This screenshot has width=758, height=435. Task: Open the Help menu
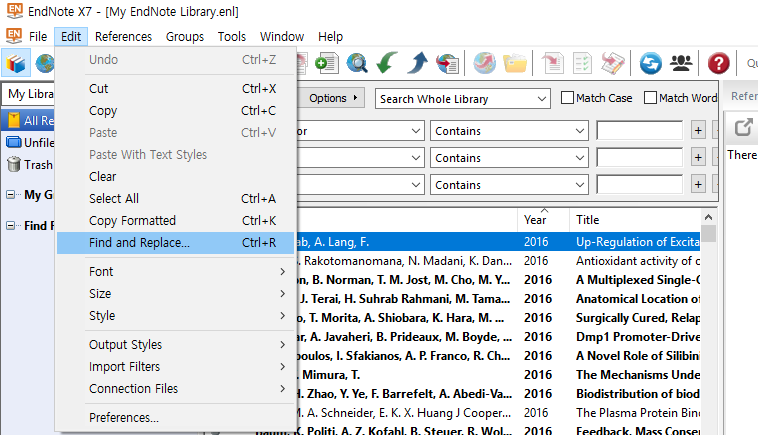(330, 36)
